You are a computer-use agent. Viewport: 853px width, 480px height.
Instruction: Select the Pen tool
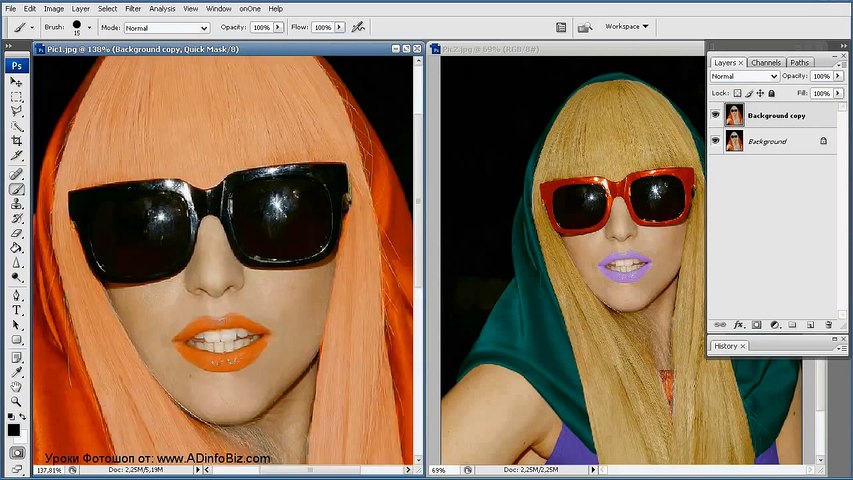click(x=16, y=296)
